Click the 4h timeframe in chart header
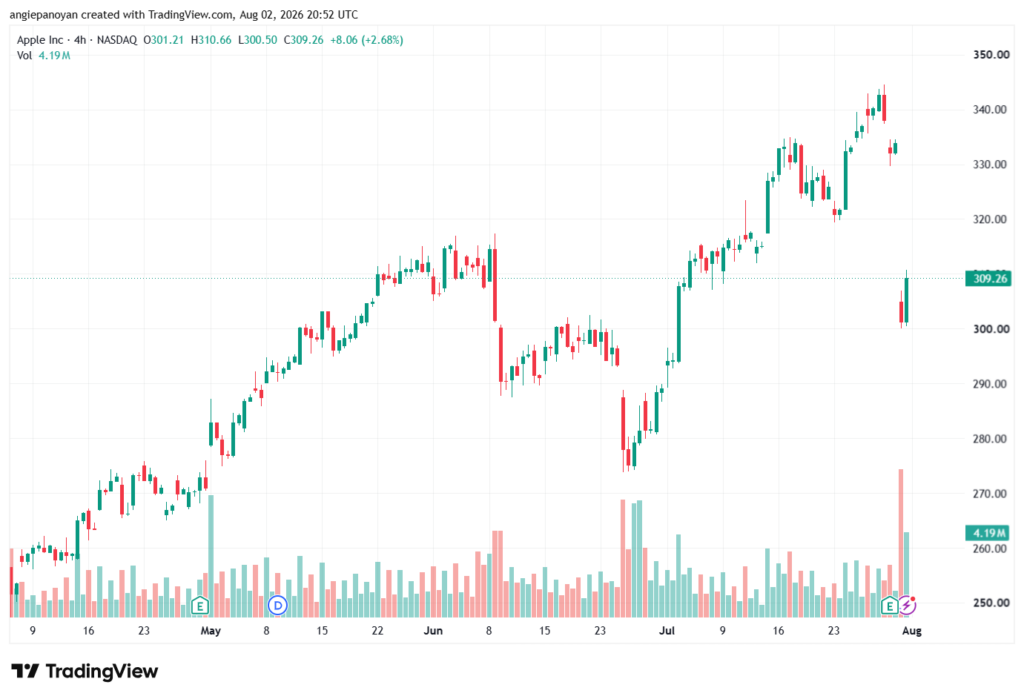 pyautogui.click(x=80, y=40)
